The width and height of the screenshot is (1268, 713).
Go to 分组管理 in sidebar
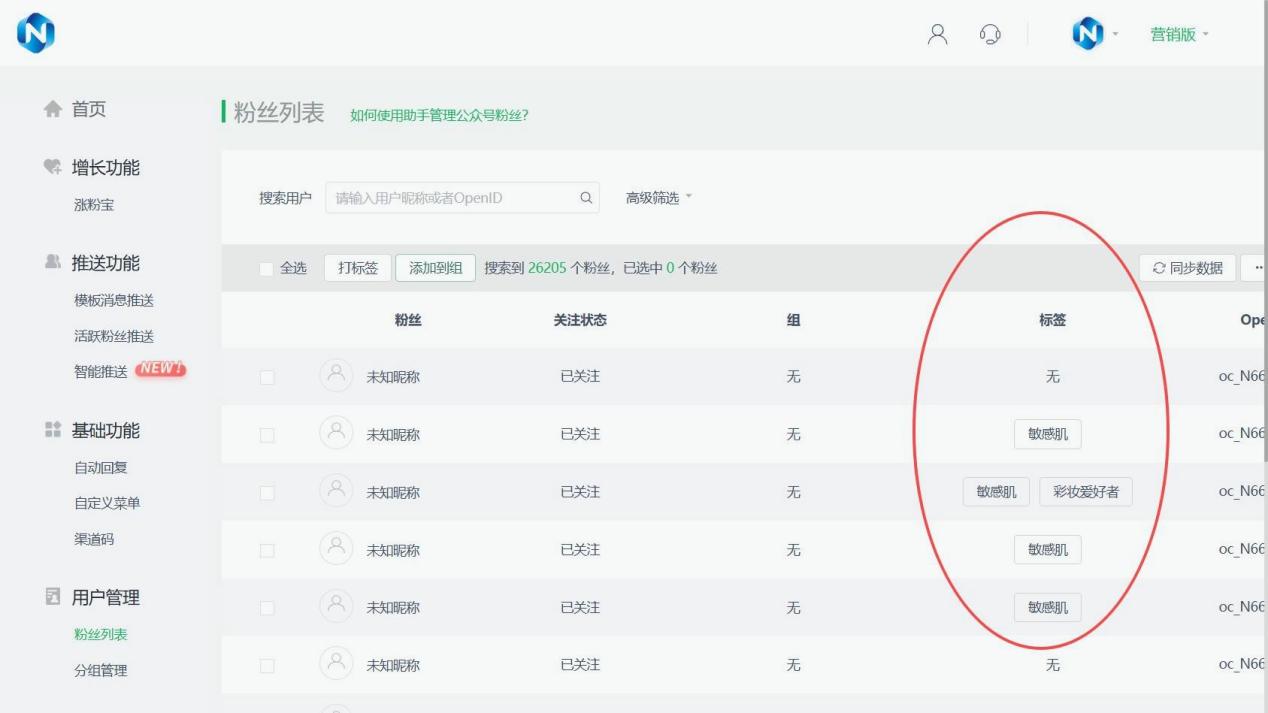pos(100,670)
